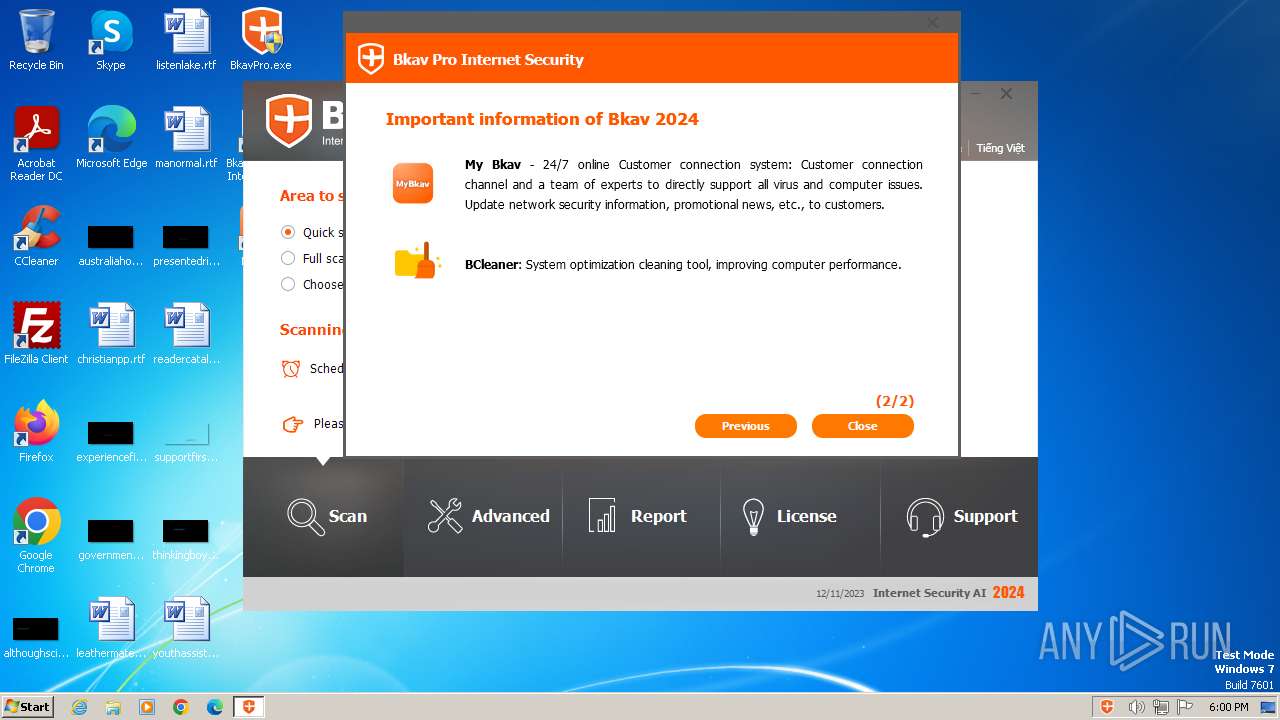Image resolution: width=1280 pixels, height=720 pixels.
Task: Click the volume speaker tray icon
Action: pos(1136,707)
